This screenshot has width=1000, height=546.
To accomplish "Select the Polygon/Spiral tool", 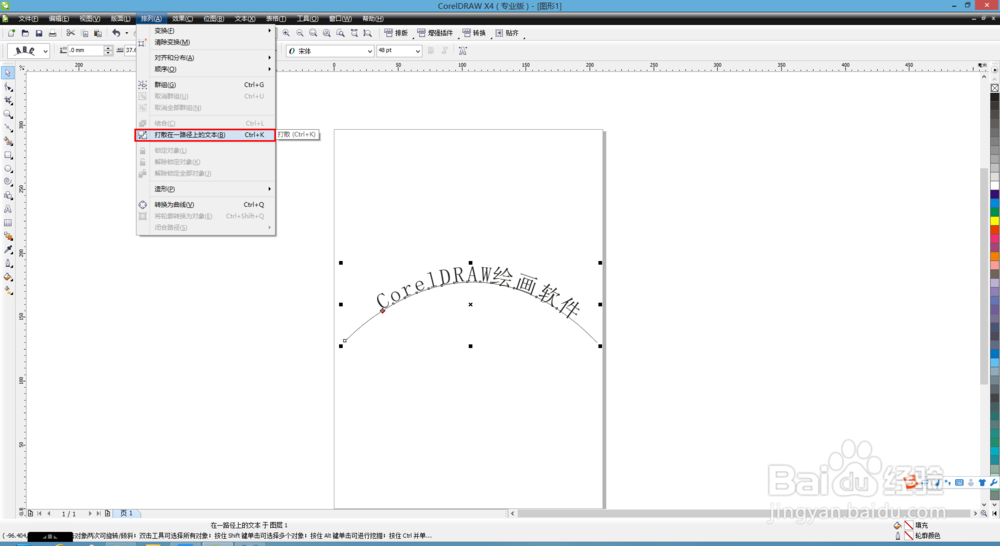I will click(x=8, y=182).
